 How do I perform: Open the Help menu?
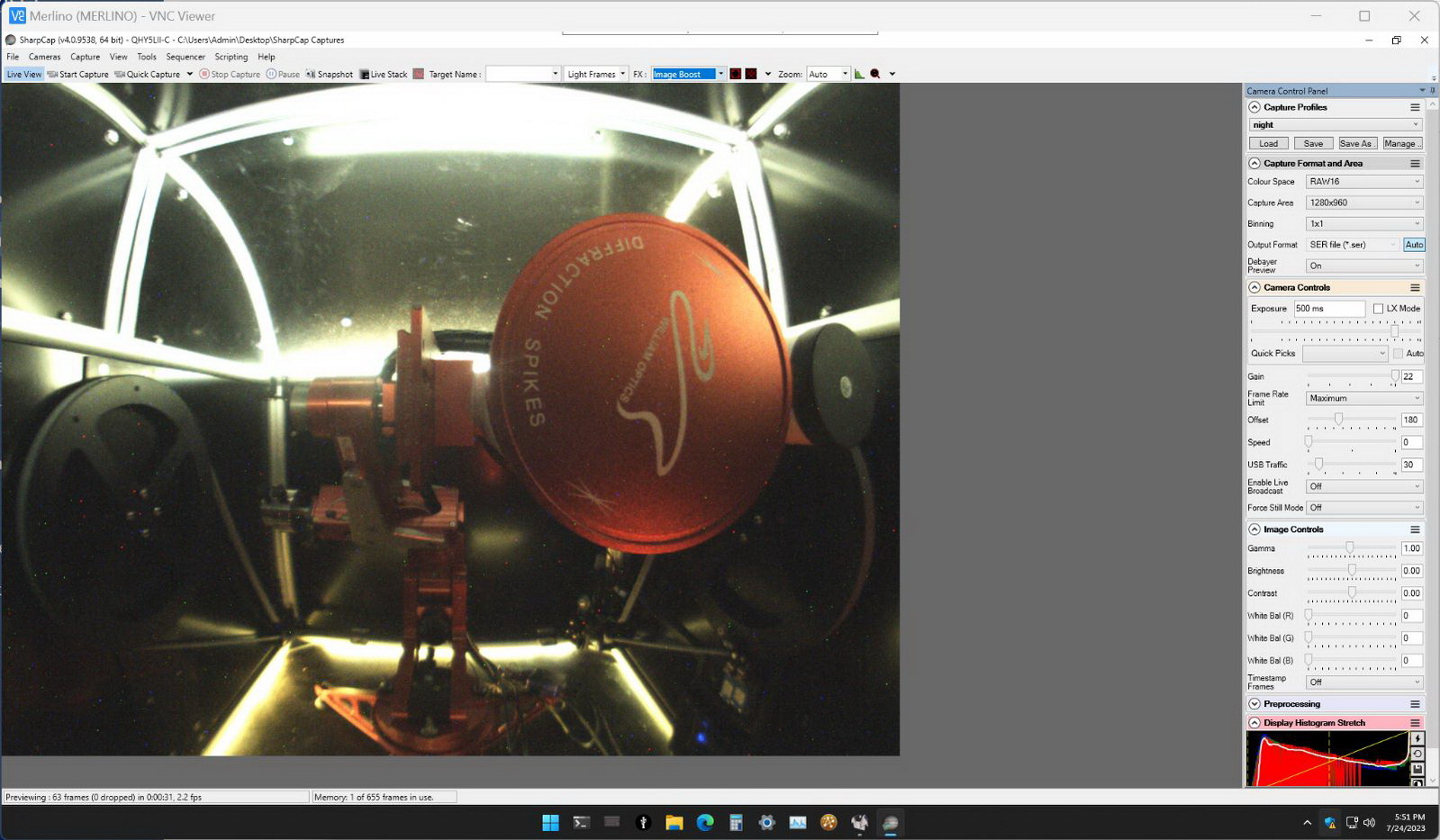coord(267,57)
